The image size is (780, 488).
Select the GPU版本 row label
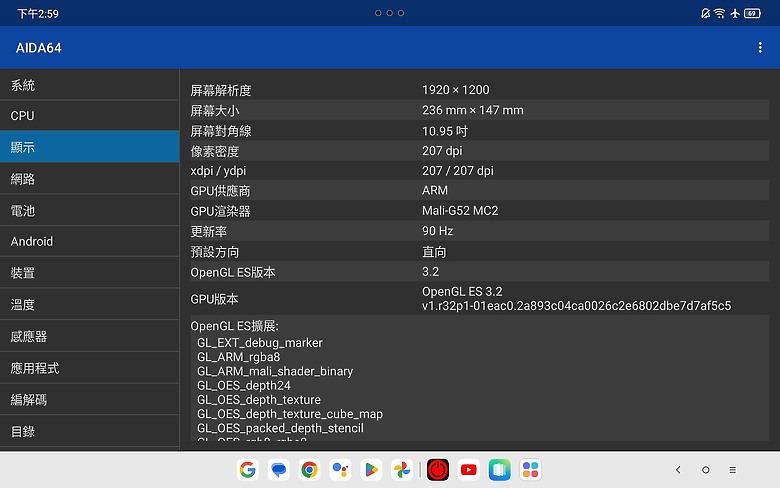pos(214,299)
